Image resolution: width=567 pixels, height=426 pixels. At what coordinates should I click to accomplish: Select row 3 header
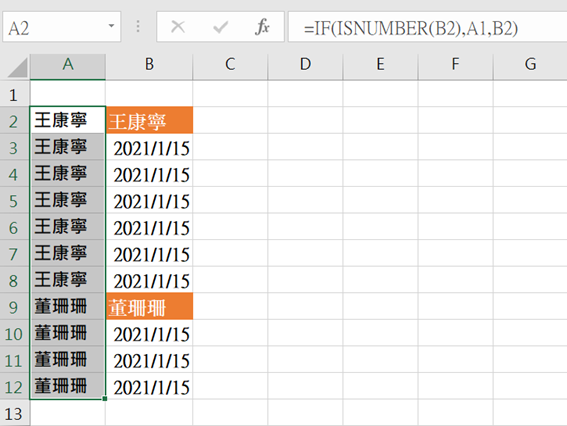[x=14, y=147]
